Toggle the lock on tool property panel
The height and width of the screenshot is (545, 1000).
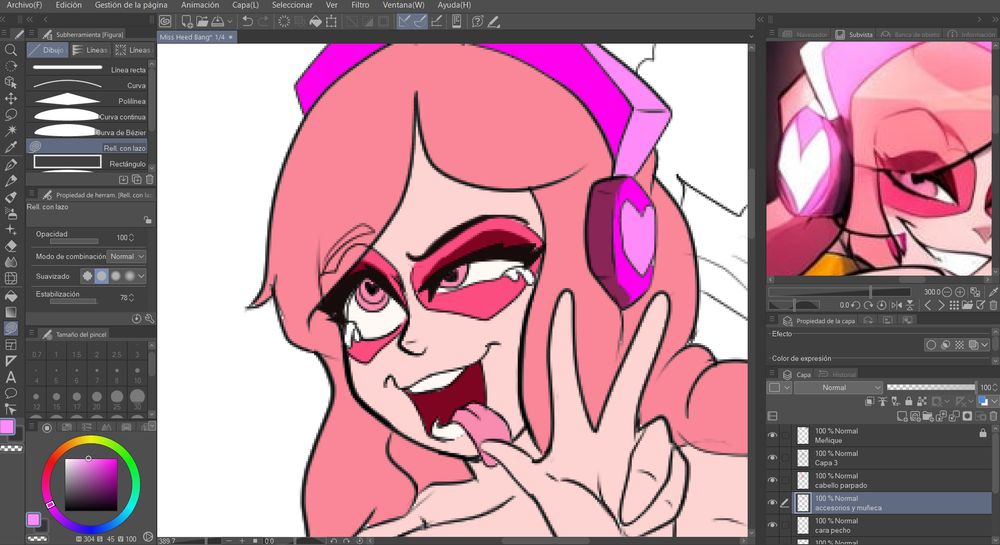[147, 220]
